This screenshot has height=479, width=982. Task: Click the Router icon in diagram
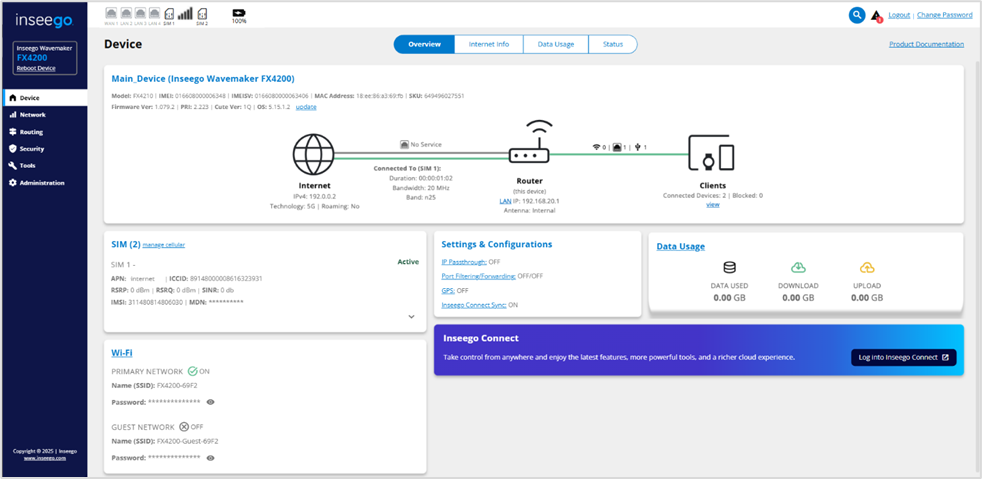[527, 148]
